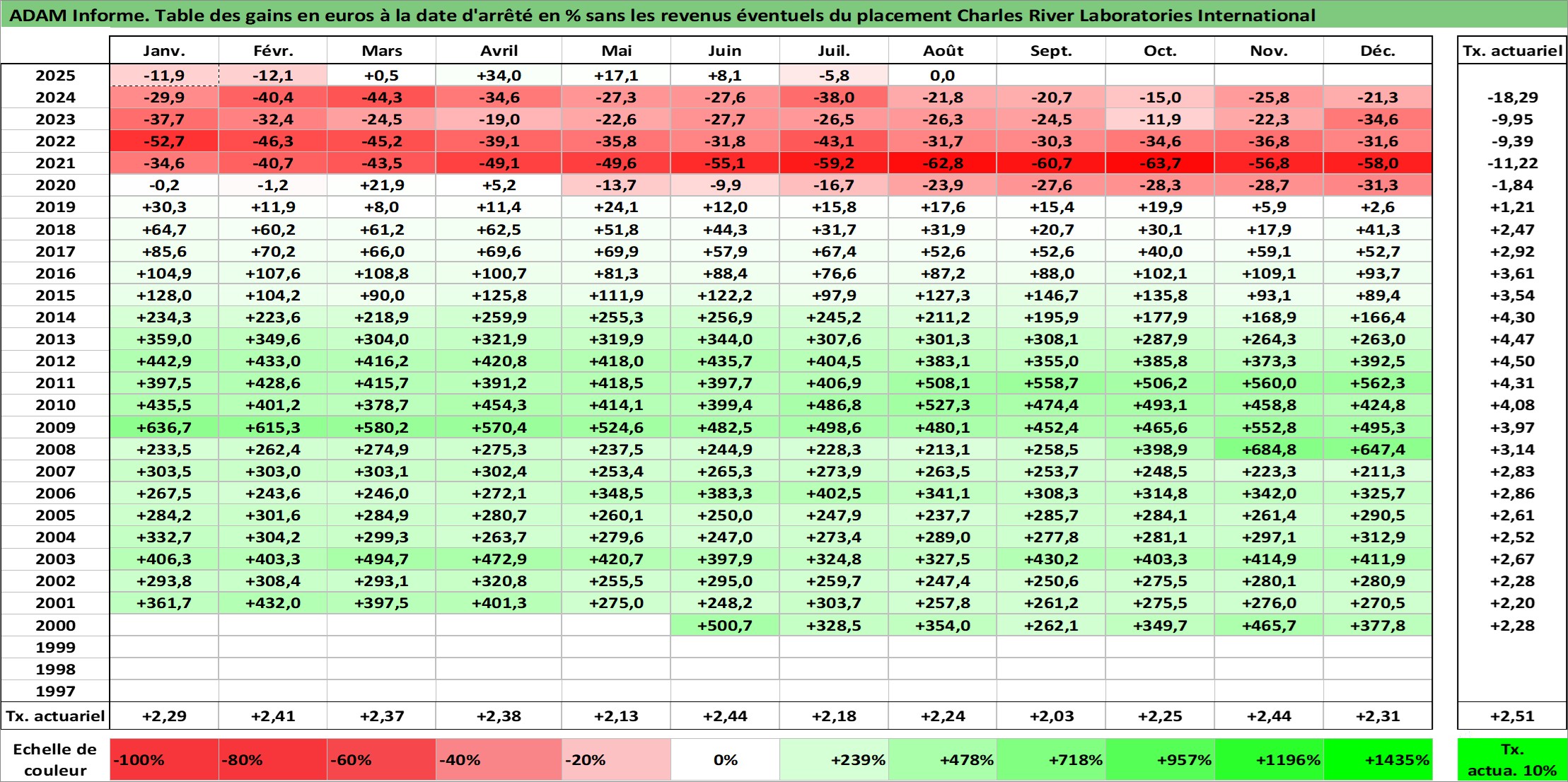This screenshot has width=1568, height=782.
Task: Click the +146,7 cell in 2015
Action: tap(1052, 296)
